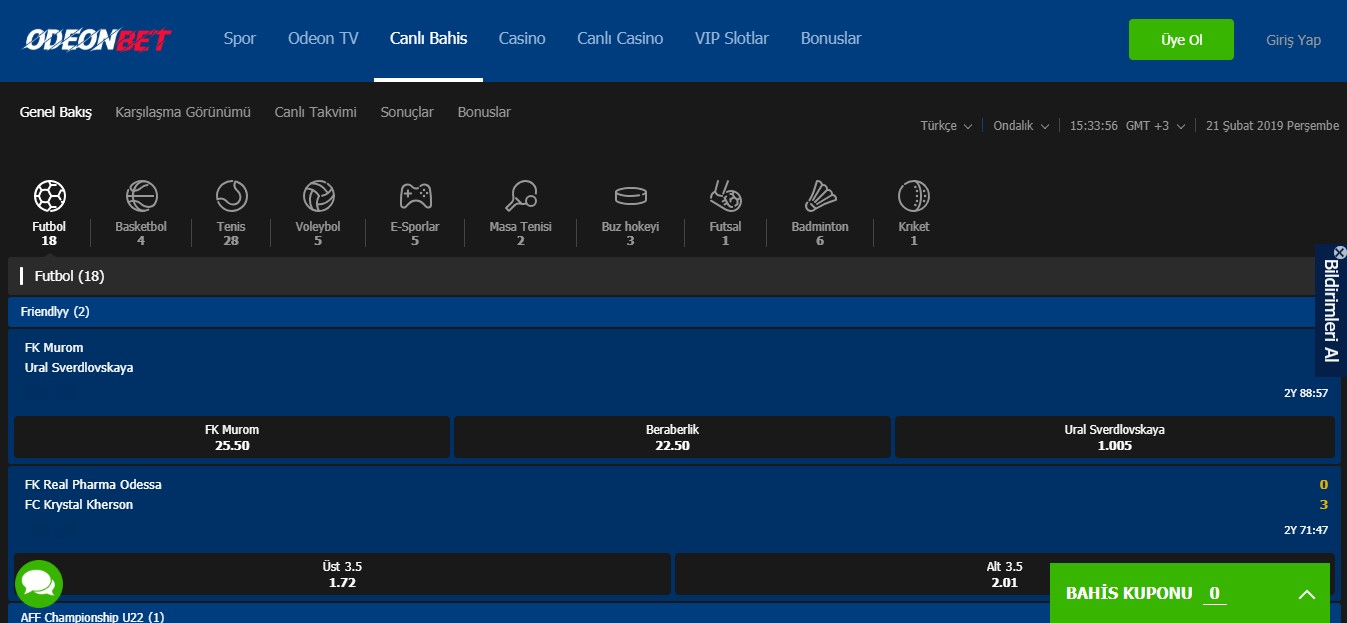Switch to the Canlı Takvimi tab
1347x623 pixels.
[316, 112]
